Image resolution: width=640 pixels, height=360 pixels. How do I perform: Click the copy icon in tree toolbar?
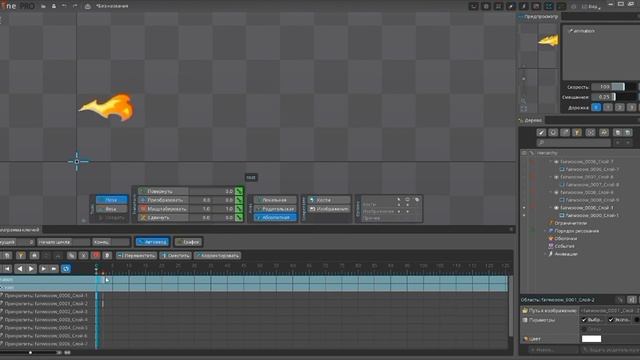(618, 132)
